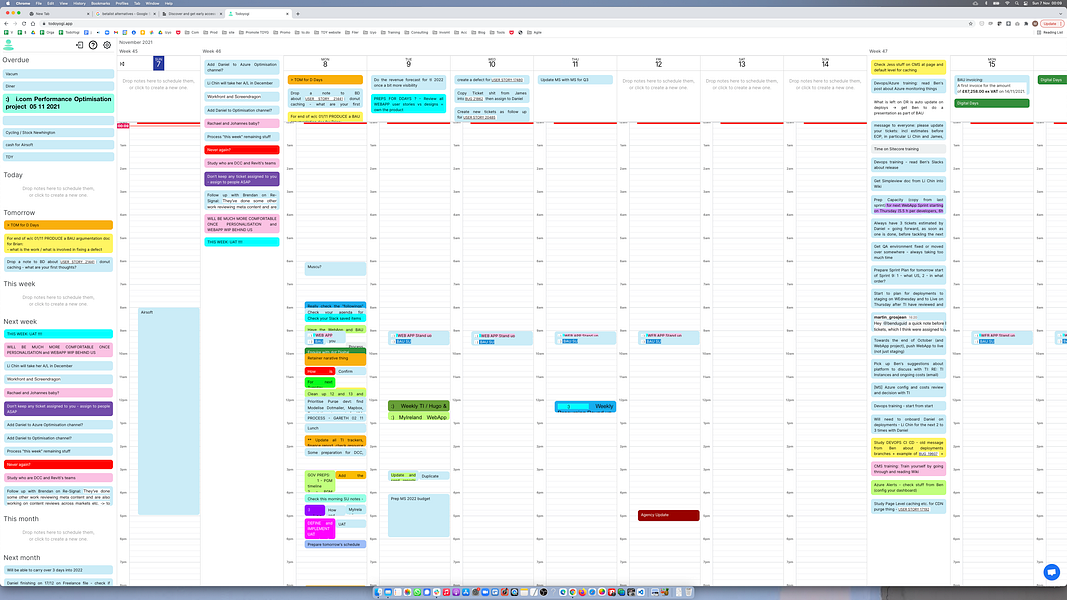1067x600 pixels.
Task: Click the logout icon in sidebar header
Action: click(80, 45)
